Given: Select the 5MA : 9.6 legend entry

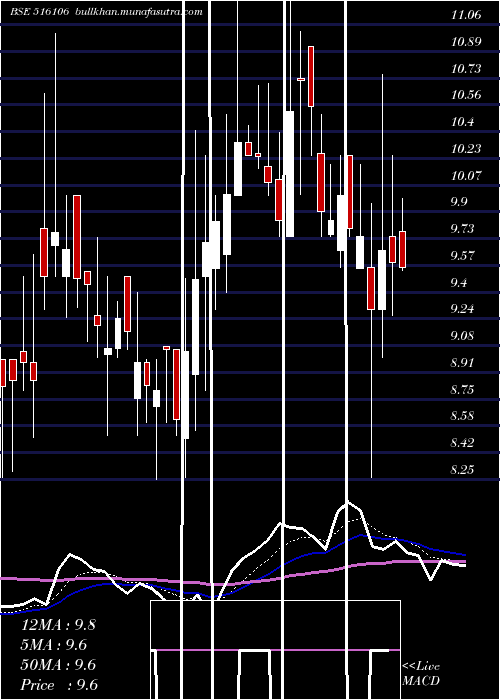Looking at the screenshot, I should click(54, 645).
